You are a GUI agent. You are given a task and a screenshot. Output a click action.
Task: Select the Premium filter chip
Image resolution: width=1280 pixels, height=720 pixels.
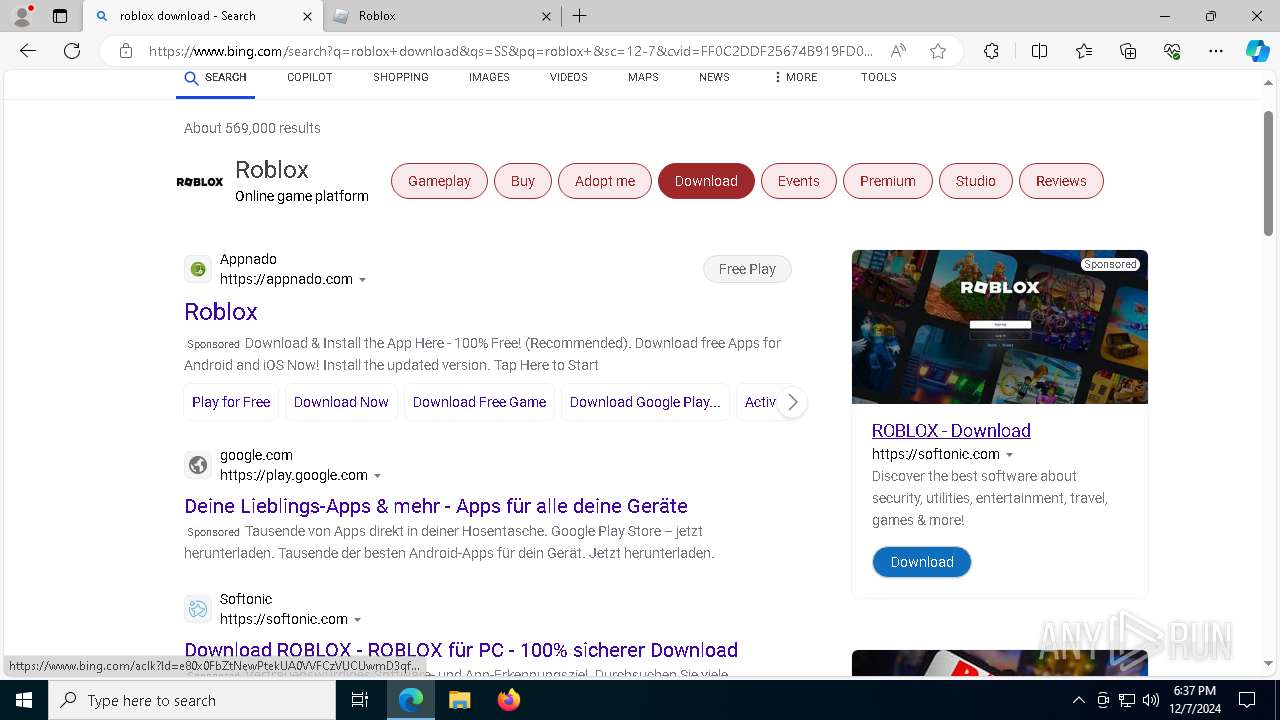(x=888, y=181)
